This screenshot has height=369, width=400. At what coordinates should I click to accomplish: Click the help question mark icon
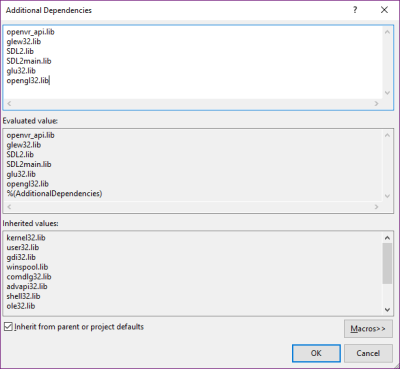355,10
